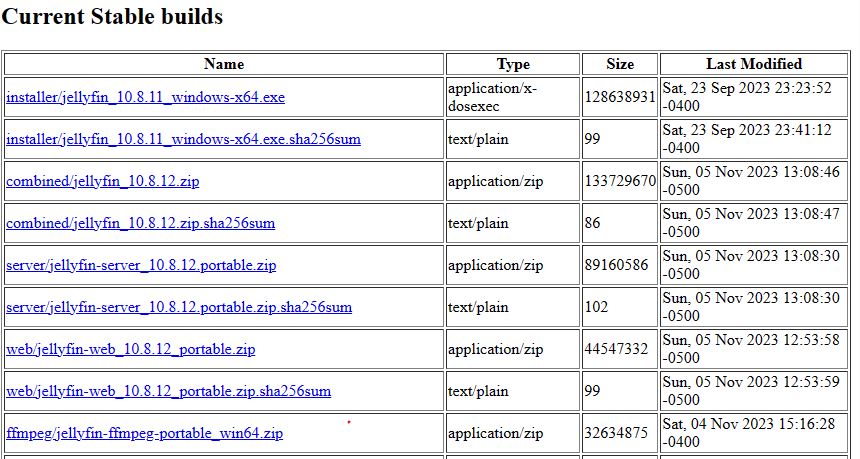Download the installer windows-x64.exe.sha256sum file

coord(183,140)
